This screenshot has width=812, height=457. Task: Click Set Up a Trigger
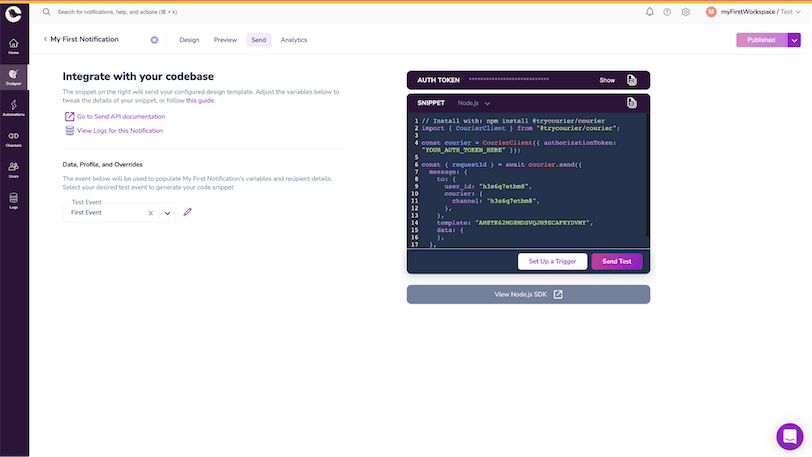pos(552,261)
